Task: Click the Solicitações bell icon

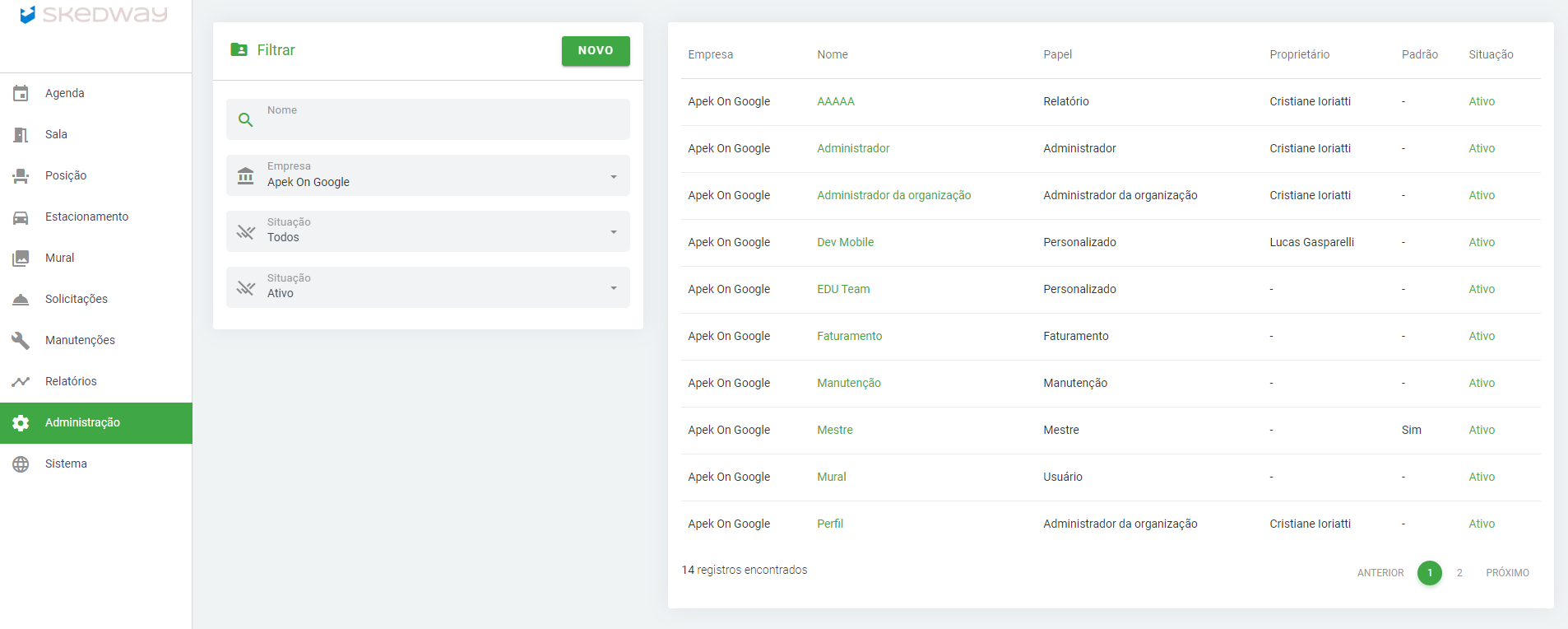Action: pyautogui.click(x=21, y=300)
